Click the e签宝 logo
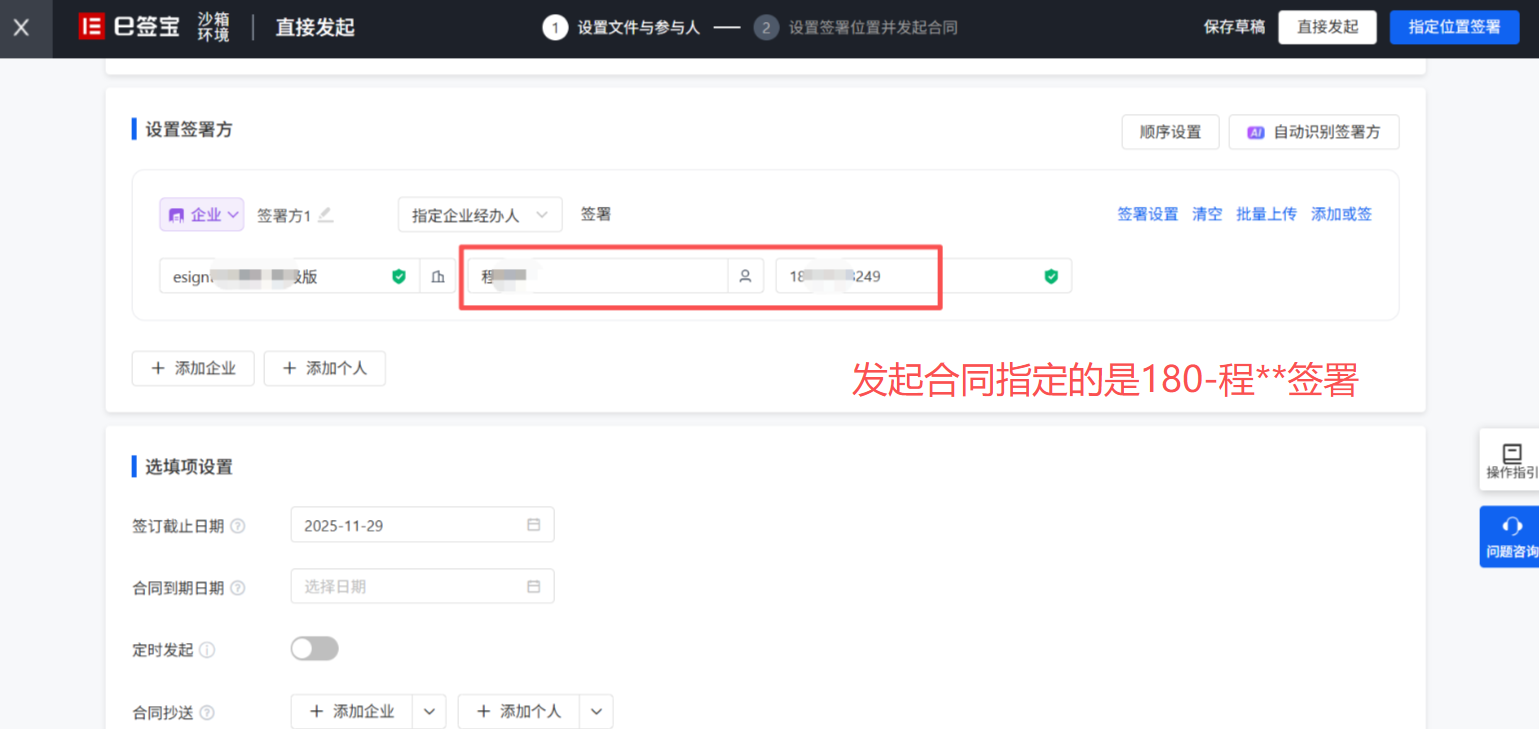This screenshot has height=729, width=1539. [129, 27]
